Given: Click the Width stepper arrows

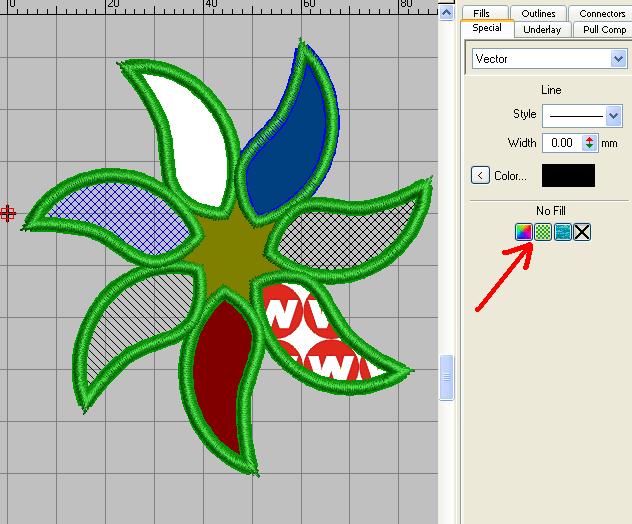Looking at the screenshot, I should tap(590, 143).
